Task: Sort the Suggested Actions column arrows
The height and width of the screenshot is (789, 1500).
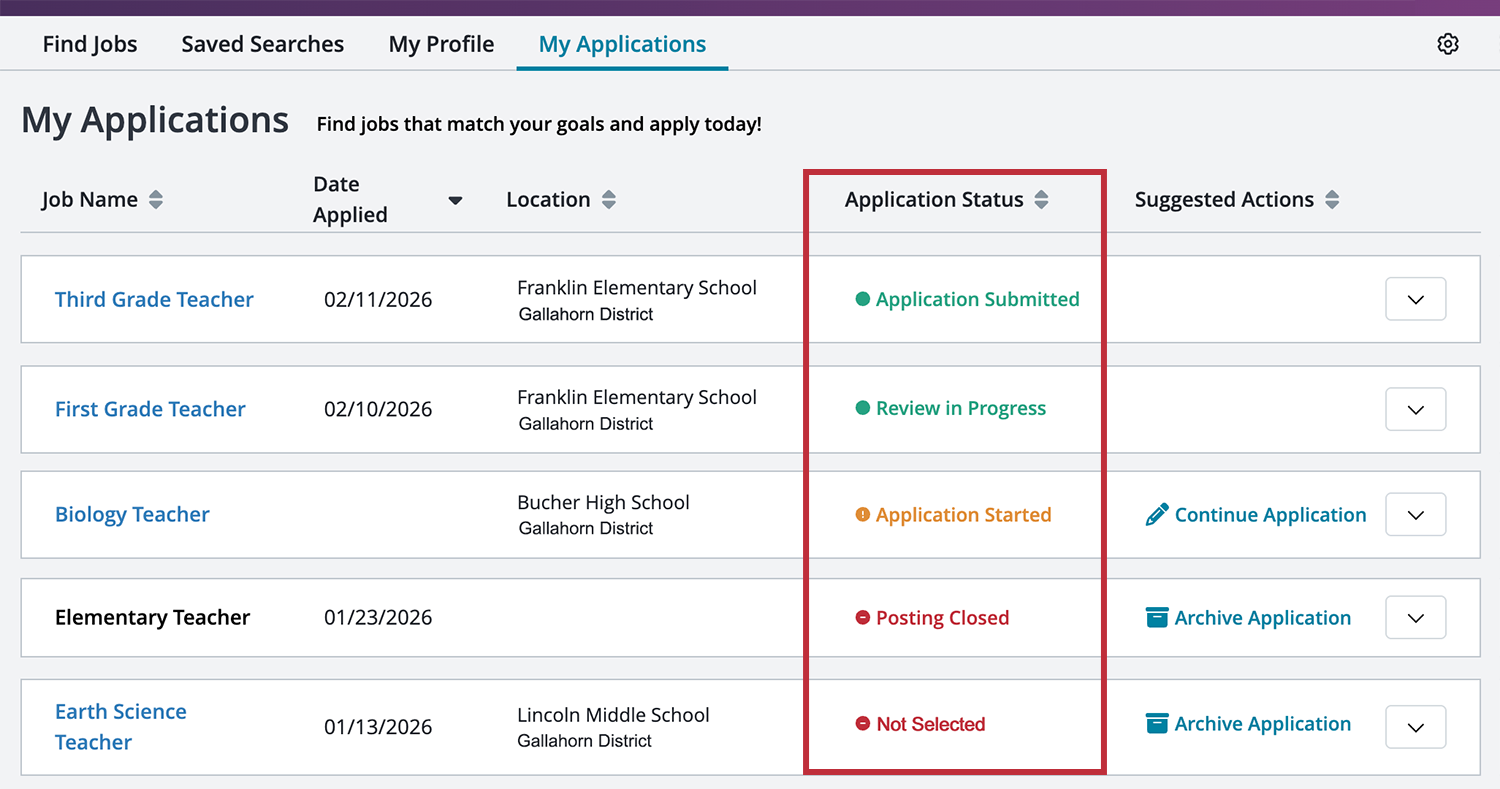Action: pos(1332,199)
